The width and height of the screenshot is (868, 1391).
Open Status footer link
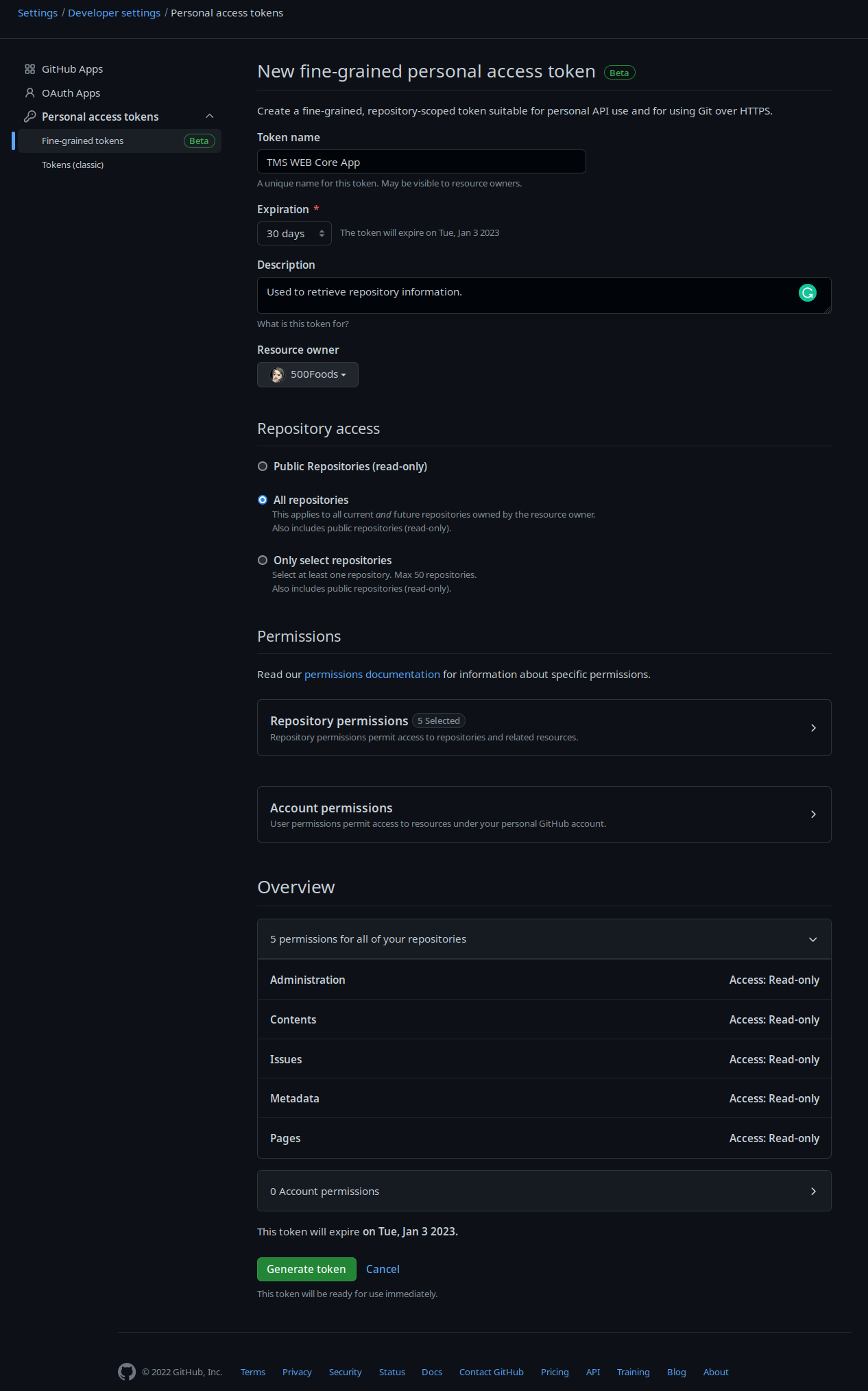point(392,1372)
